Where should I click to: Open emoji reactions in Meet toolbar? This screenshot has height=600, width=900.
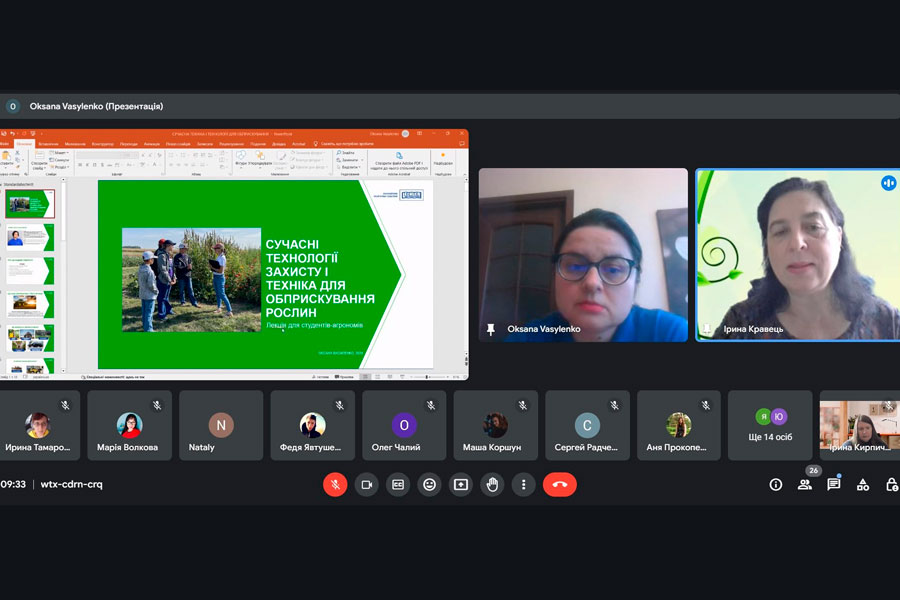pyautogui.click(x=429, y=485)
